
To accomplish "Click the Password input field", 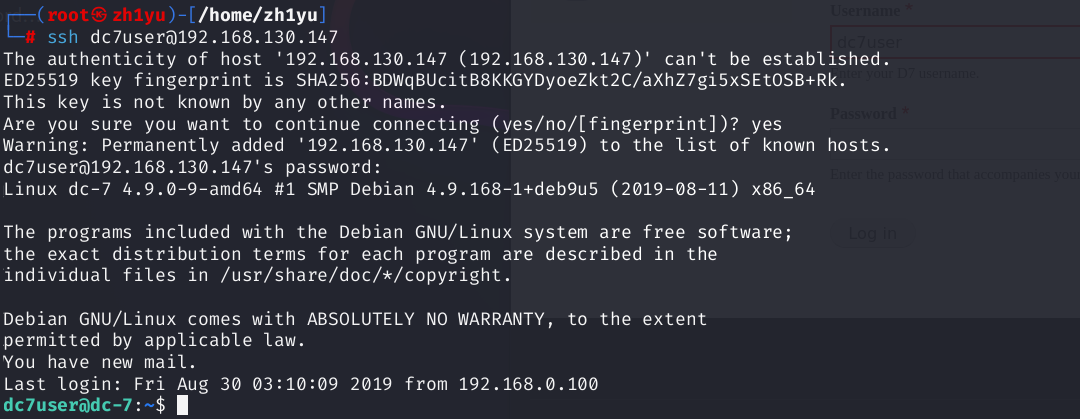I will pos(950,143).
